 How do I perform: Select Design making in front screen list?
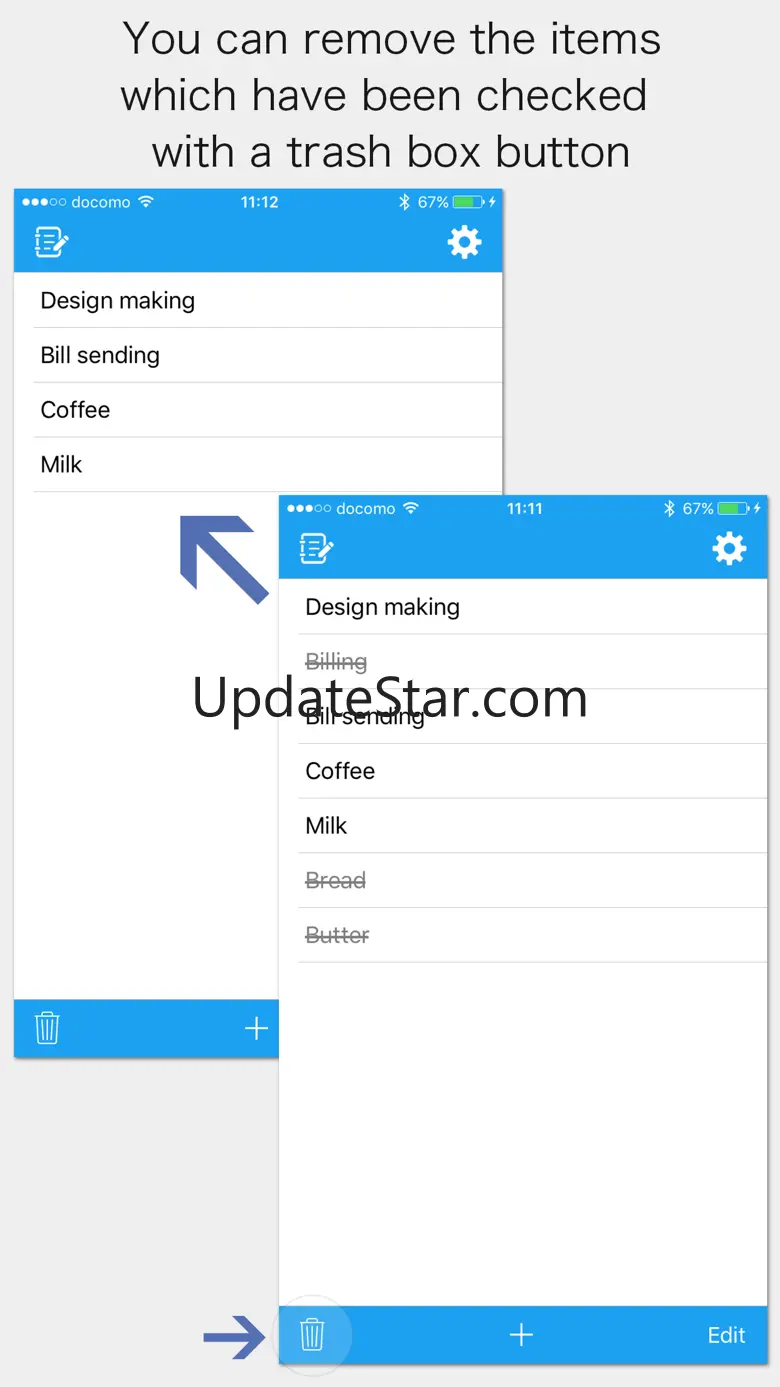click(523, 607)
